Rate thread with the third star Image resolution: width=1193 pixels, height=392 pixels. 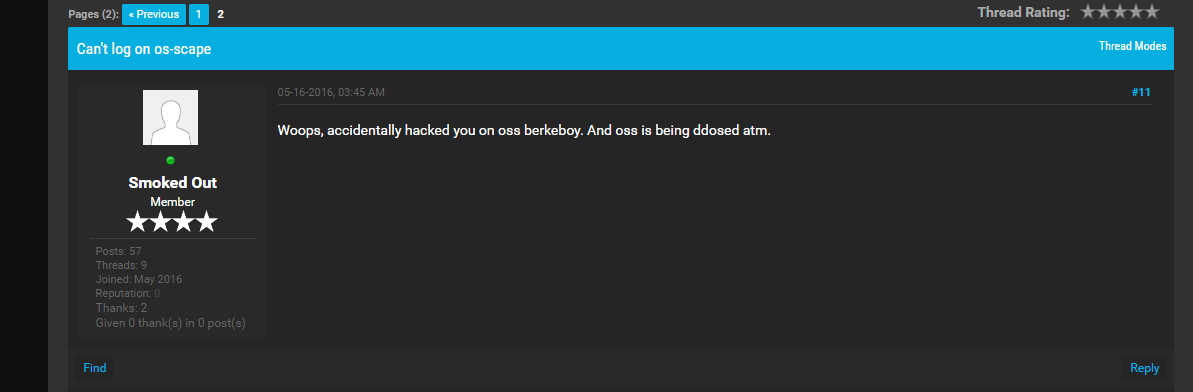[1120, 11]
